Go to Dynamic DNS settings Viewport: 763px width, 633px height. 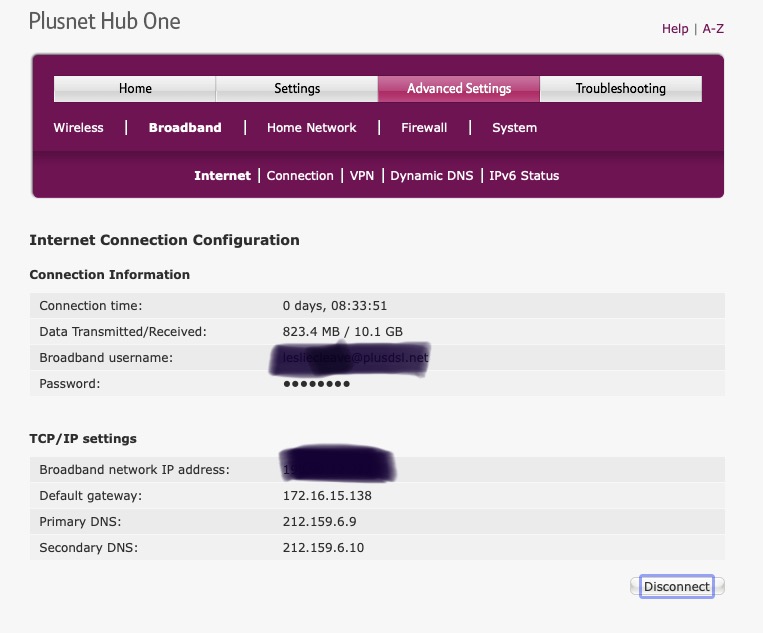tap(432, 176)
